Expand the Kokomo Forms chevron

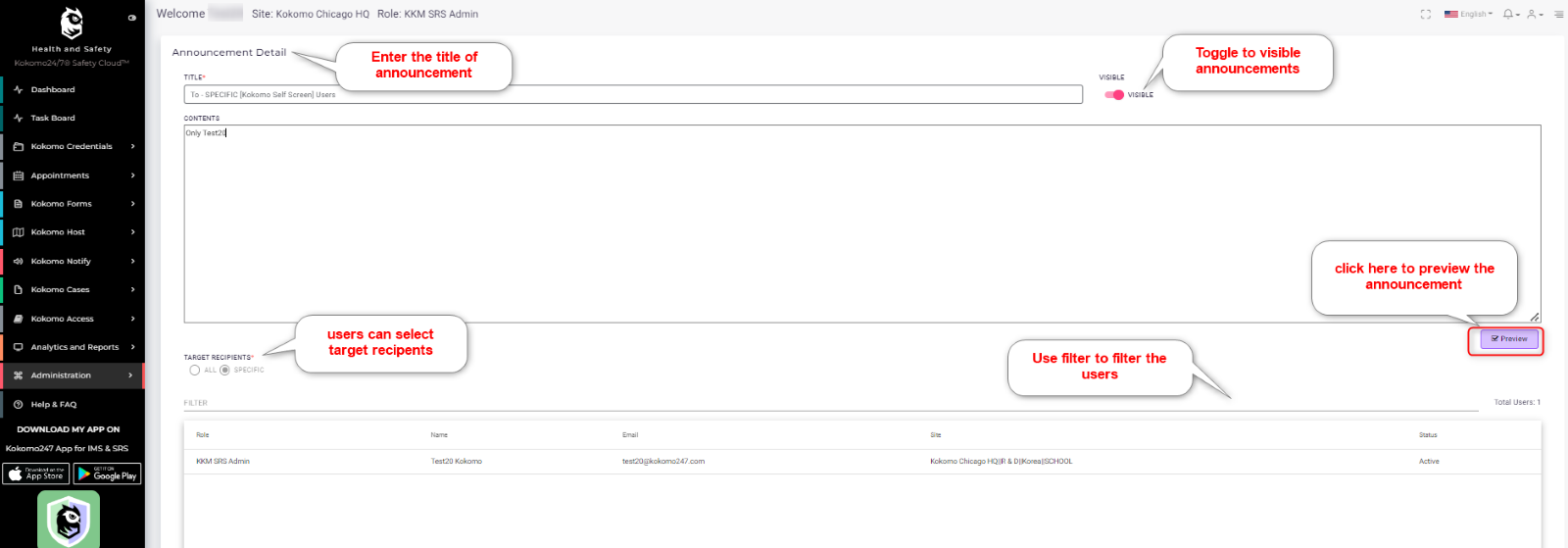(132, 204)
